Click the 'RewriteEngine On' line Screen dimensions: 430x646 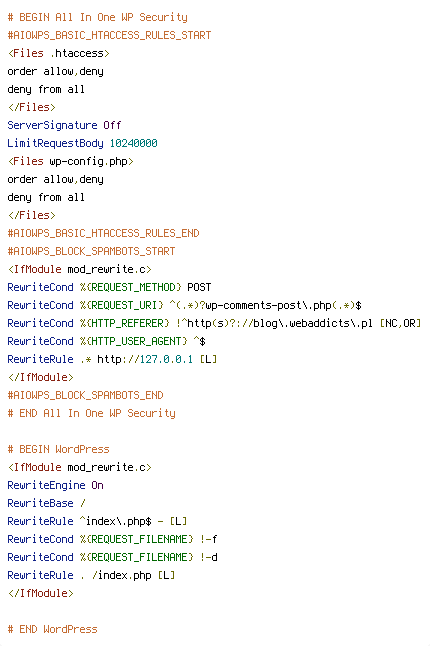(x=55, y=485)
